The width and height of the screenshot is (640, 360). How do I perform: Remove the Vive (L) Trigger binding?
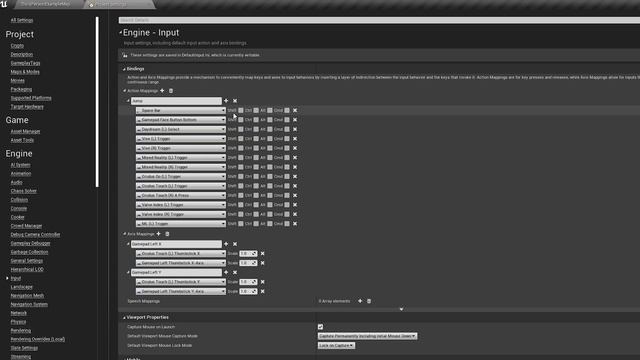[x=295, y=139]
